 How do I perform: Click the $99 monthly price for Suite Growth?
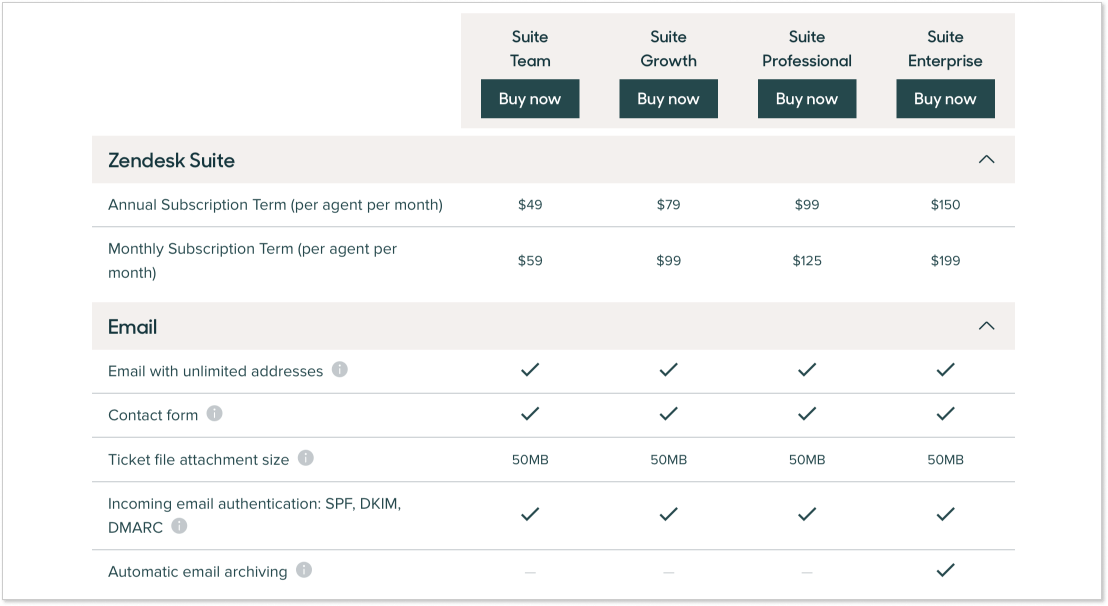tap(668, 261)
